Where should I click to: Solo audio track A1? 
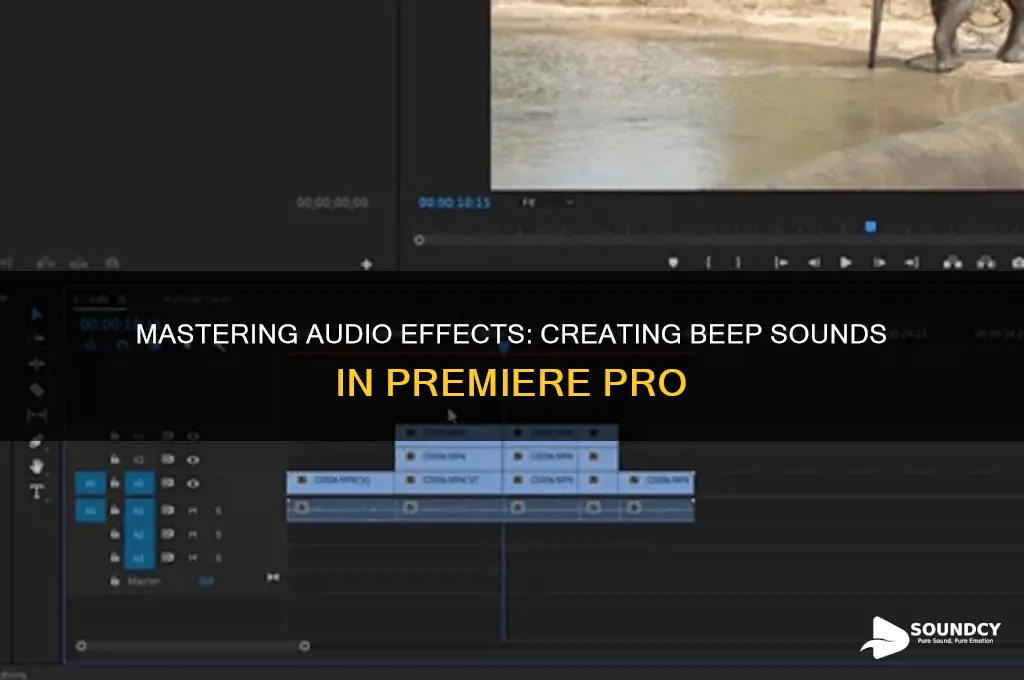(x=219, y=510)
